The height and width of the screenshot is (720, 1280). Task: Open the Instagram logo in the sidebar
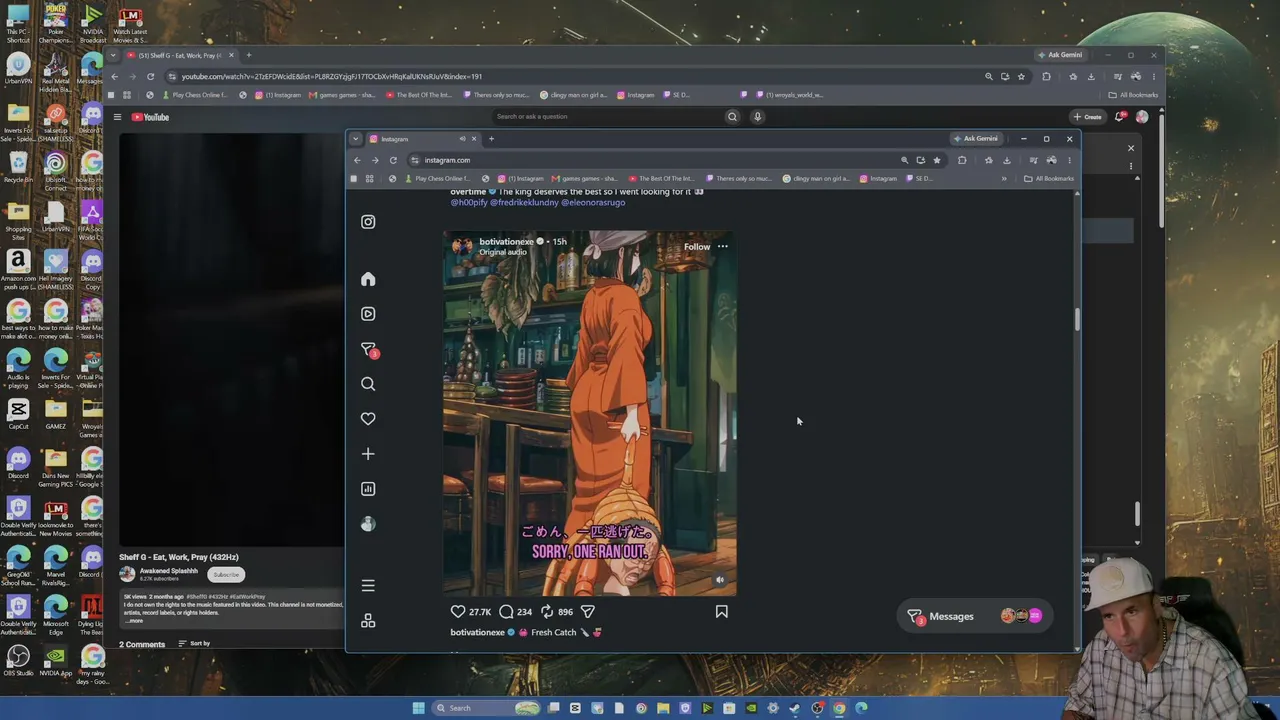click(368, 222)
